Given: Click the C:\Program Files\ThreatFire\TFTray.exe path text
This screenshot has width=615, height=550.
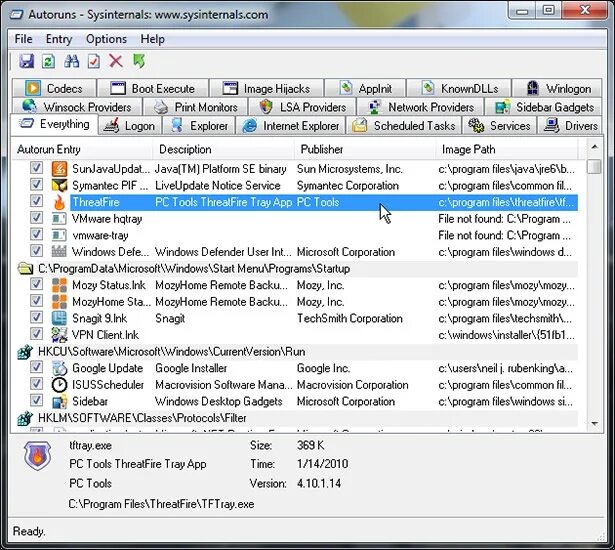Looking at the screenshot, I should point(161,504).
